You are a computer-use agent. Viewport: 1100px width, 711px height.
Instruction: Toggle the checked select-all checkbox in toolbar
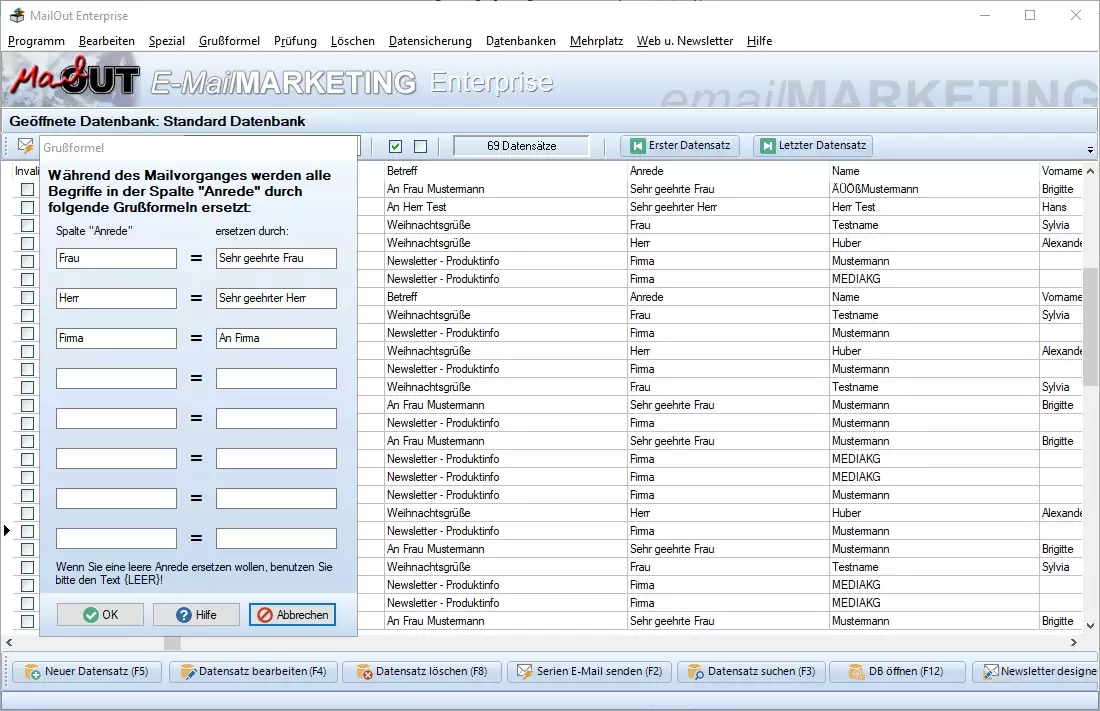[x=396, y=147]
